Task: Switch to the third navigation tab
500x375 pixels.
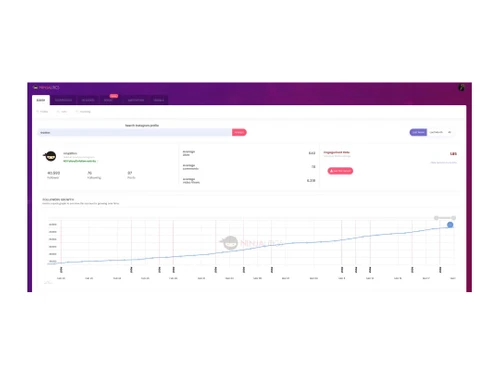Action: pyautogui.click(x=88, y=100)
